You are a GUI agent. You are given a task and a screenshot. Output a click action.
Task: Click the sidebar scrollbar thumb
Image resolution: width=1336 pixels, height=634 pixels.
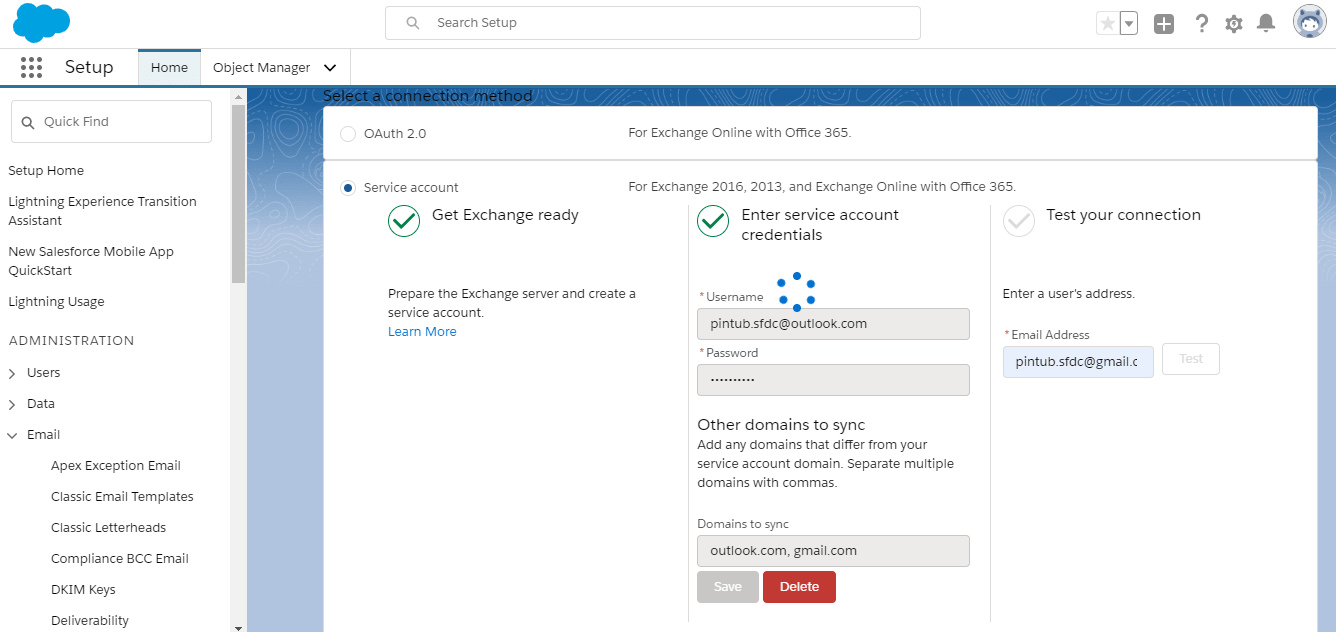click(238, 194)
